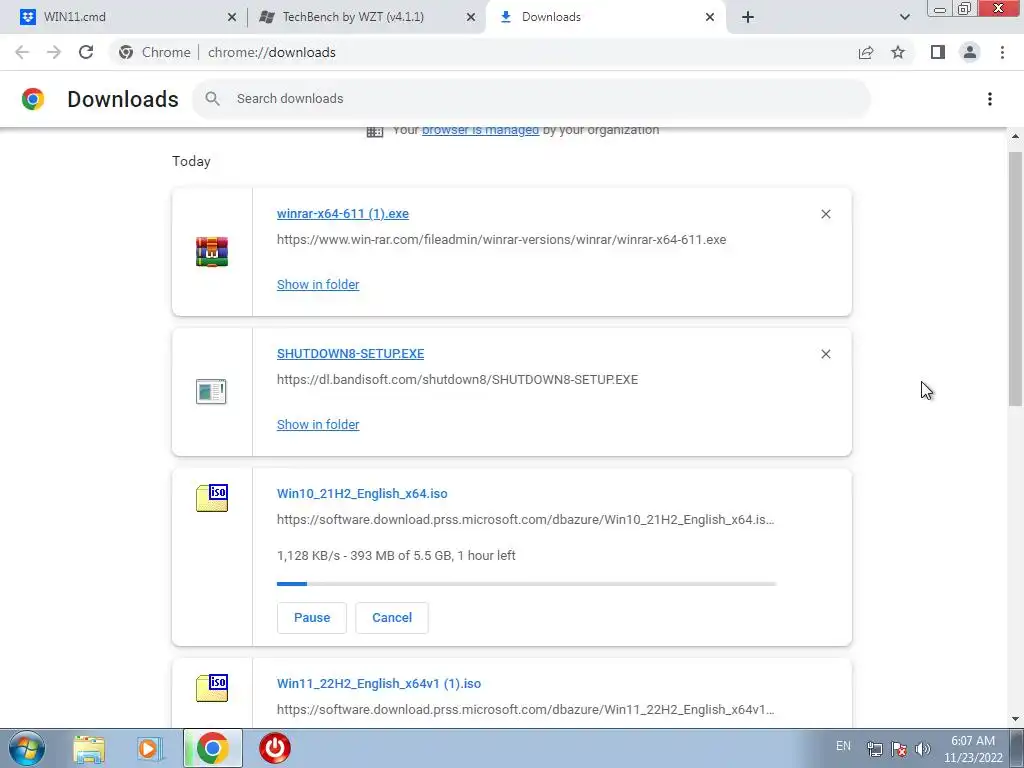Bookmark this page with the star icon
The width and height of the screenshot is (1024, 768).
pos(898,52)
